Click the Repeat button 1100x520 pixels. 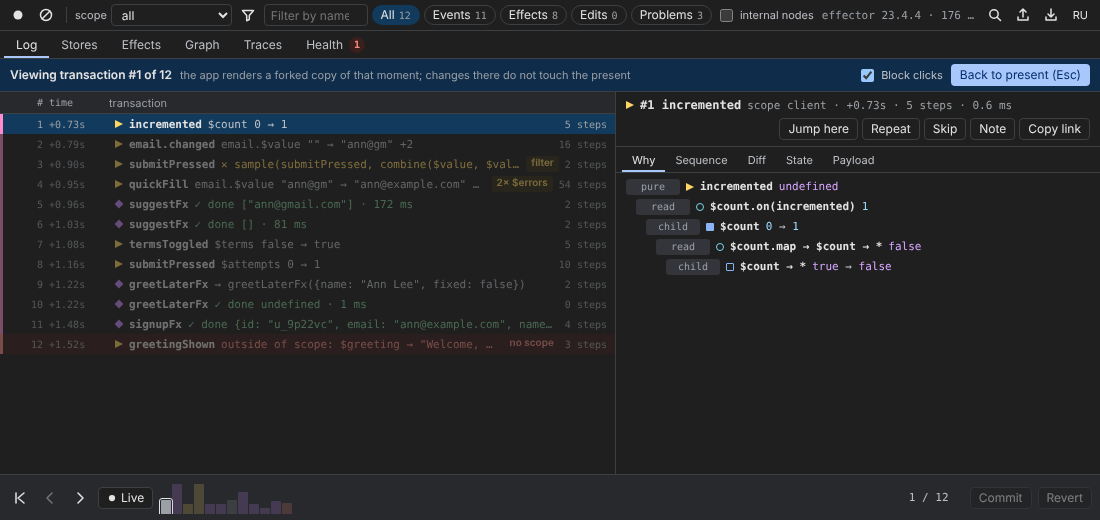tap(890, 129)
